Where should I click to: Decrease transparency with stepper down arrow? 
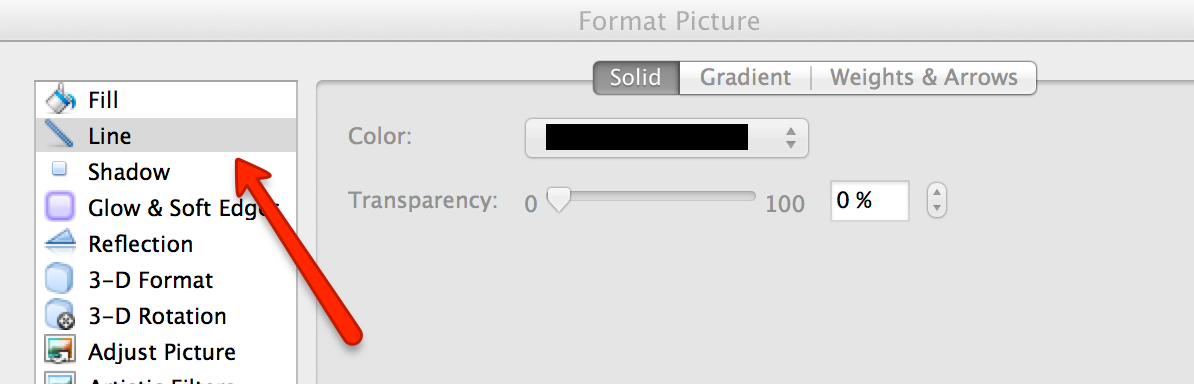[x=937, y=210]
